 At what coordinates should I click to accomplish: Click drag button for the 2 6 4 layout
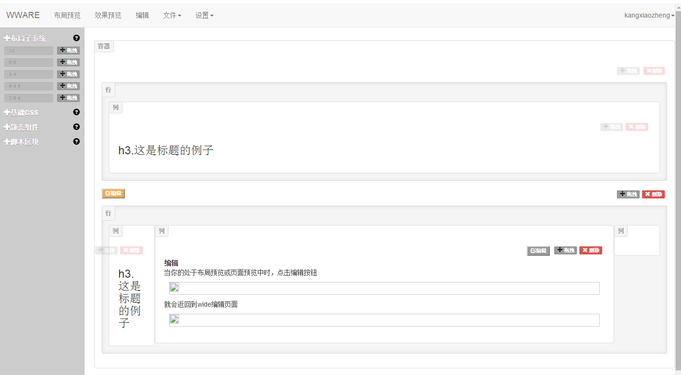[x=68, y=98]
